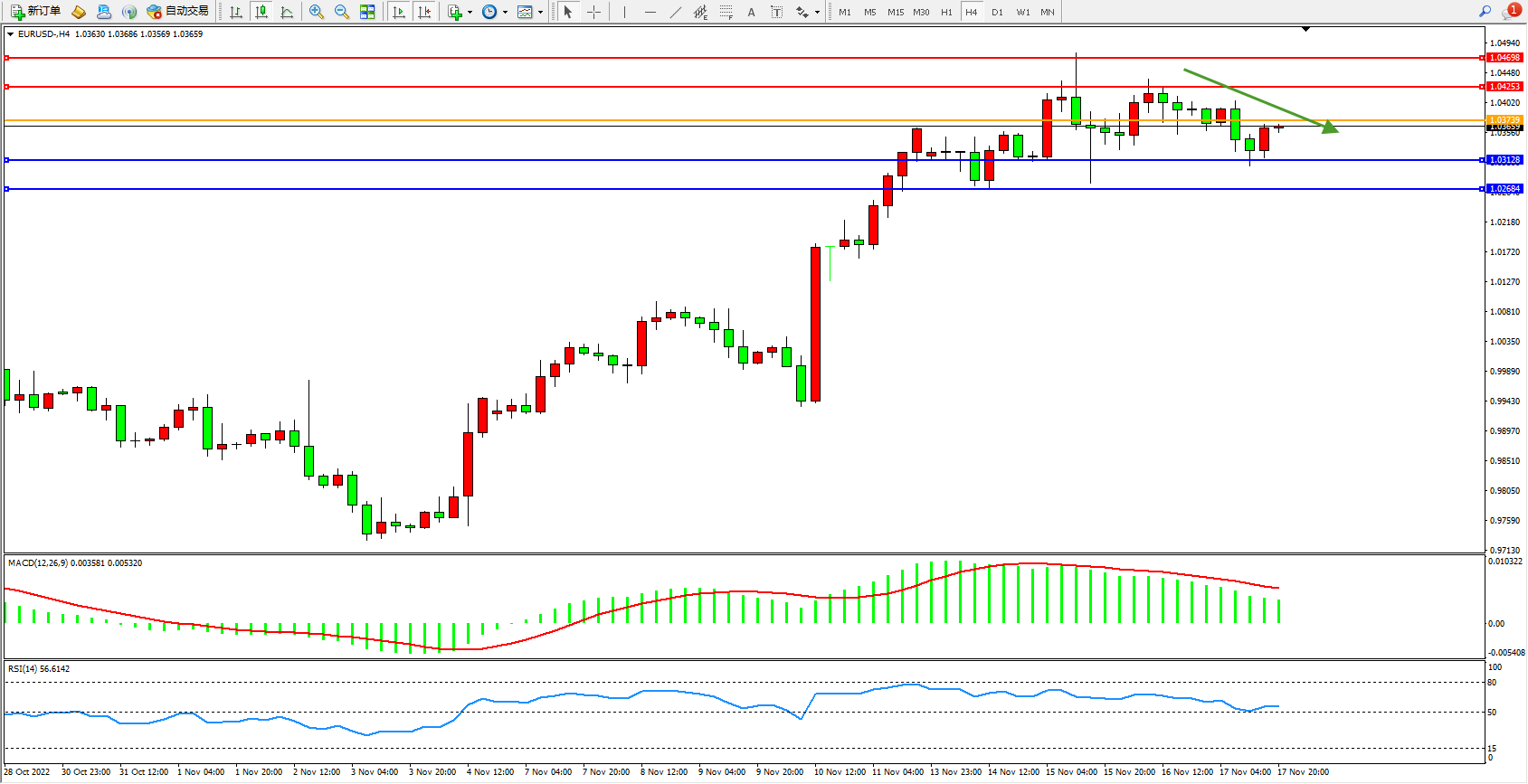Toggle candlestick chart mode
This screenshot has width=1528, height=784.
coord(261,12)
